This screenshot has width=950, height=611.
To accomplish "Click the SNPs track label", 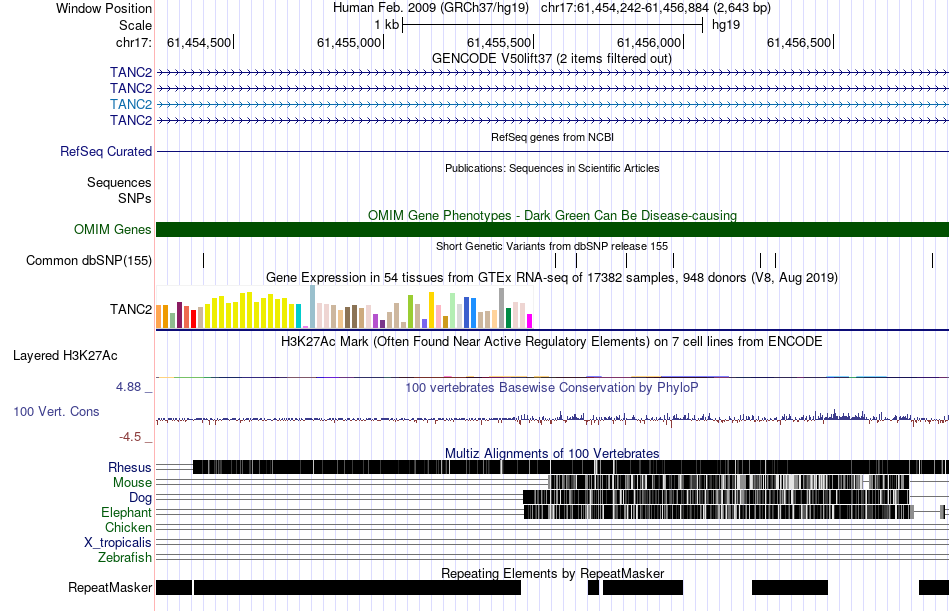I will pos(135,198).
